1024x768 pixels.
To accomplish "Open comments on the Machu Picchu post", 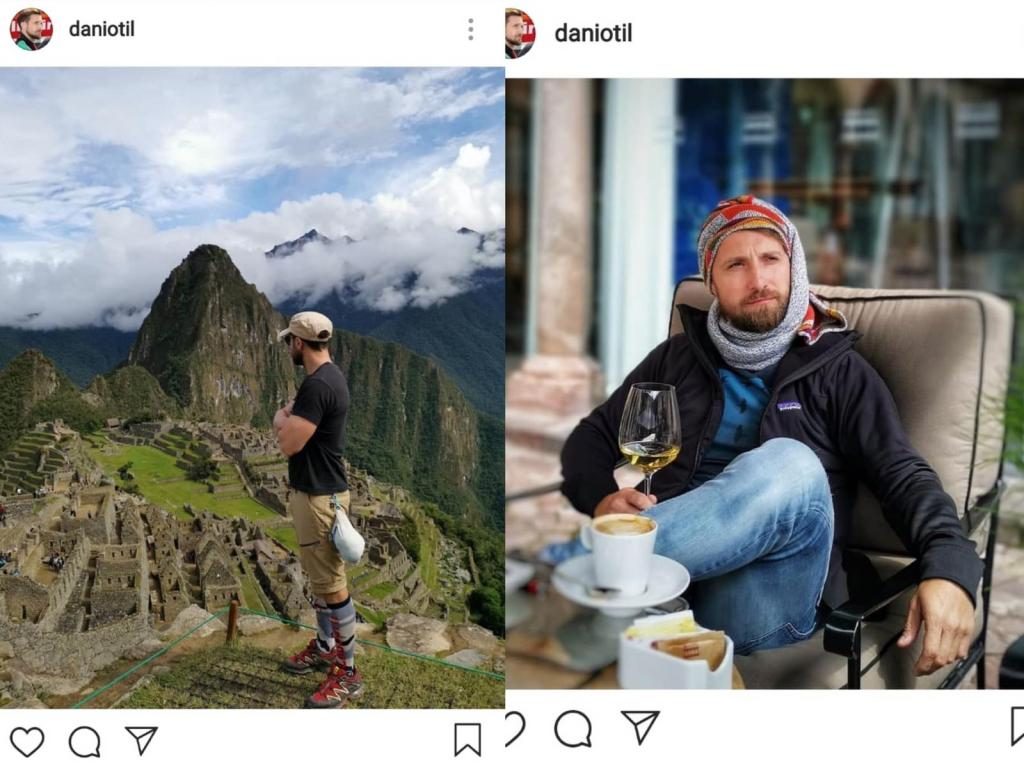I will click(84, 741).
